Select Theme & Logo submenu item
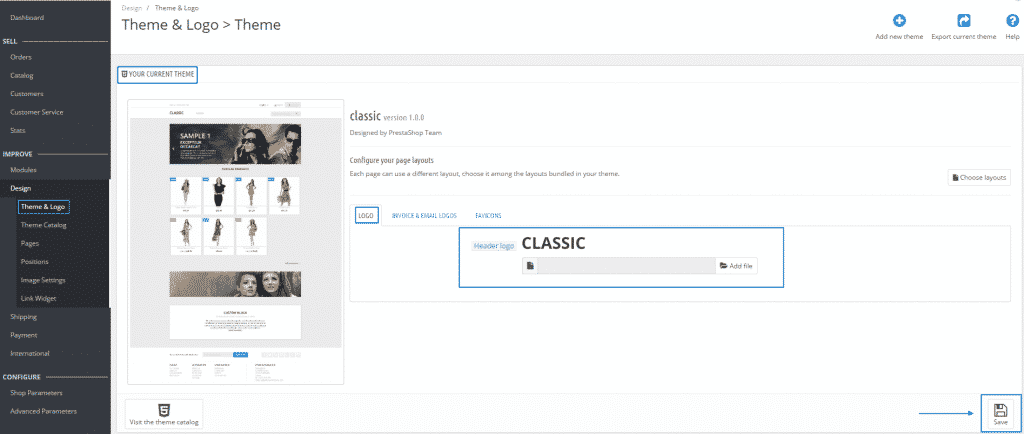Viewport: 1024px width, 434px height. (43, 207)
